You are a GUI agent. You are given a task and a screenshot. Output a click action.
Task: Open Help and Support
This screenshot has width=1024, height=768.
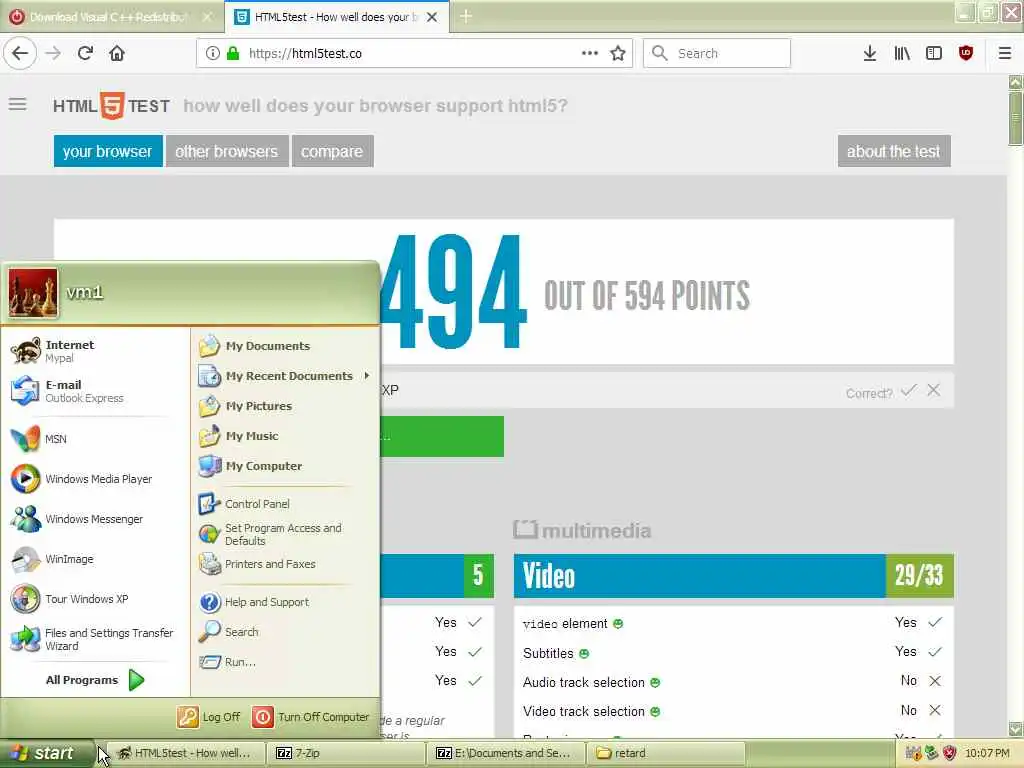285,601
